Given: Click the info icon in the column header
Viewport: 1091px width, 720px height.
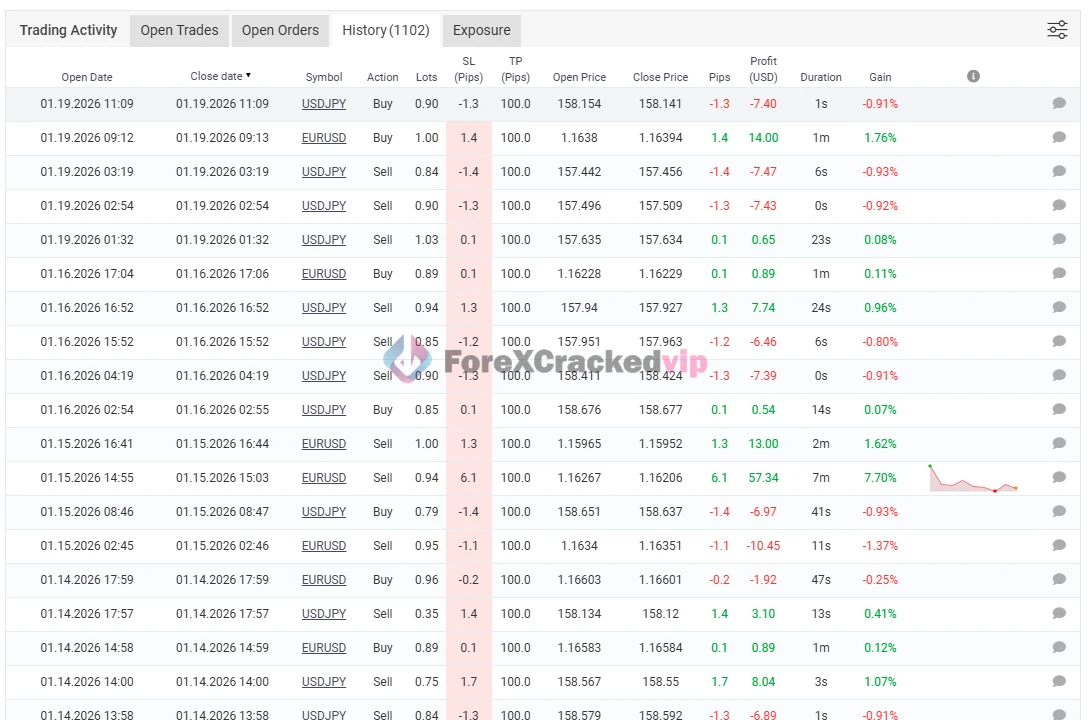Looking at the screenshot, I should [x=973, y=77].
